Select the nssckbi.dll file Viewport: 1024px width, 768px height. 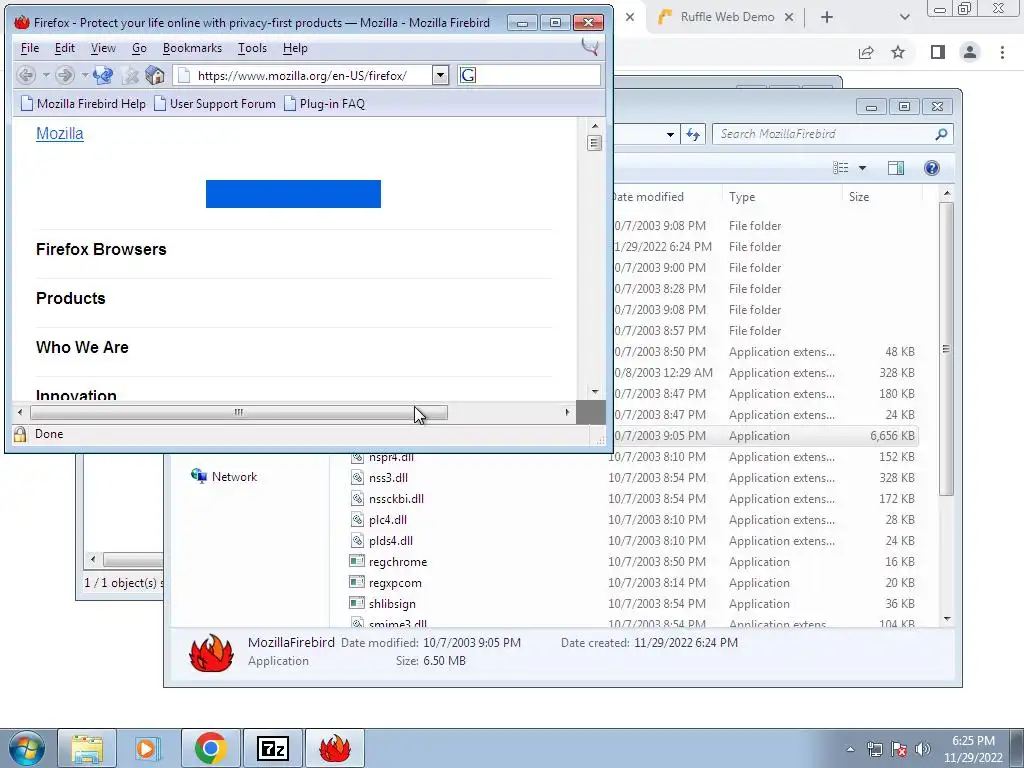coord(387,499)
